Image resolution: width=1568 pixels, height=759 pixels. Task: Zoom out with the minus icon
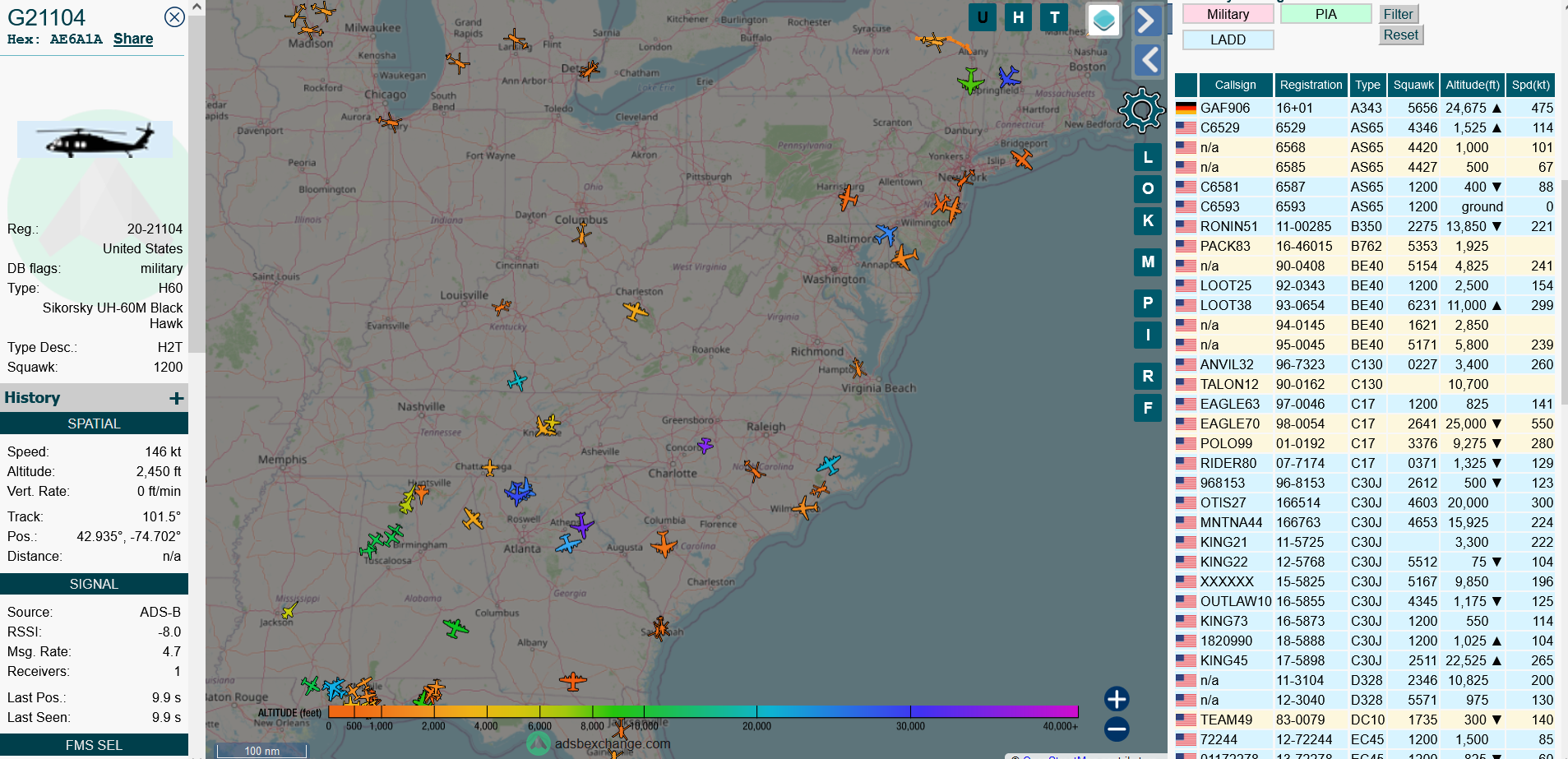(1117, 729)
